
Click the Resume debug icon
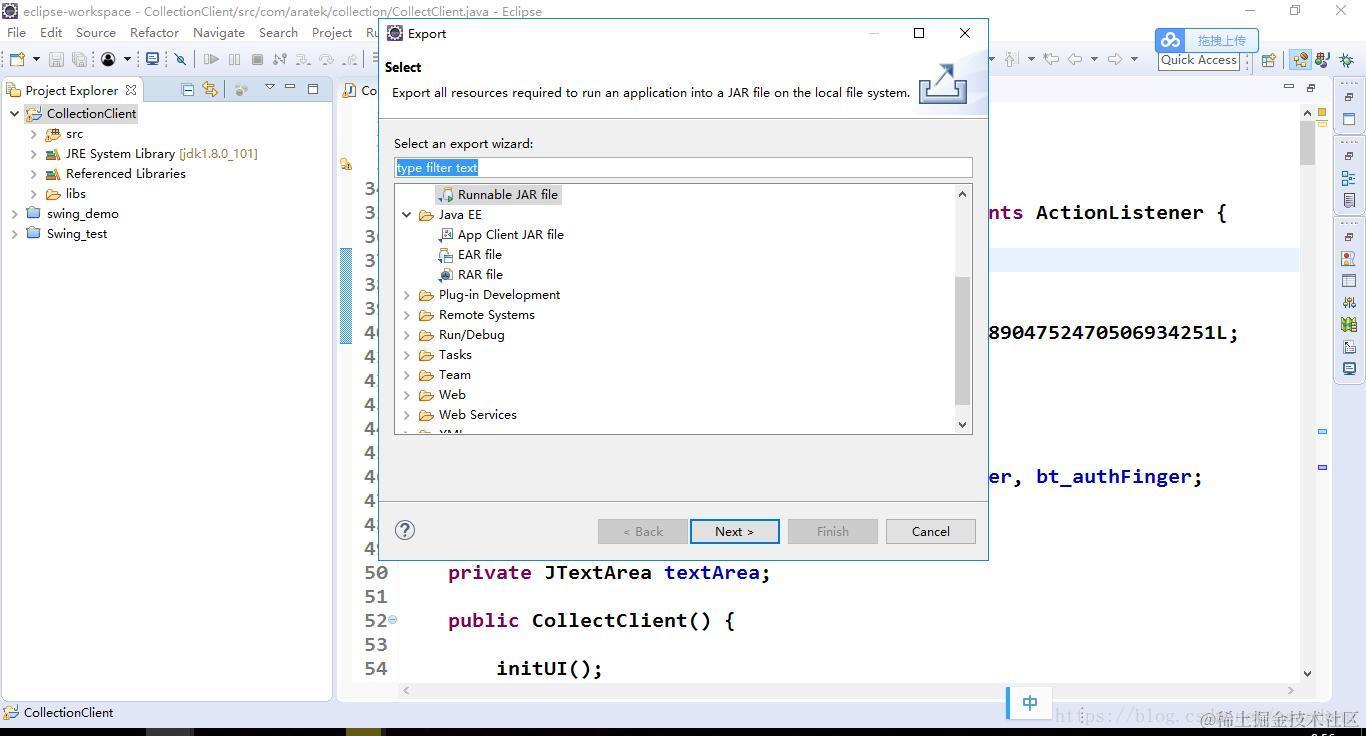click(211, 60)
